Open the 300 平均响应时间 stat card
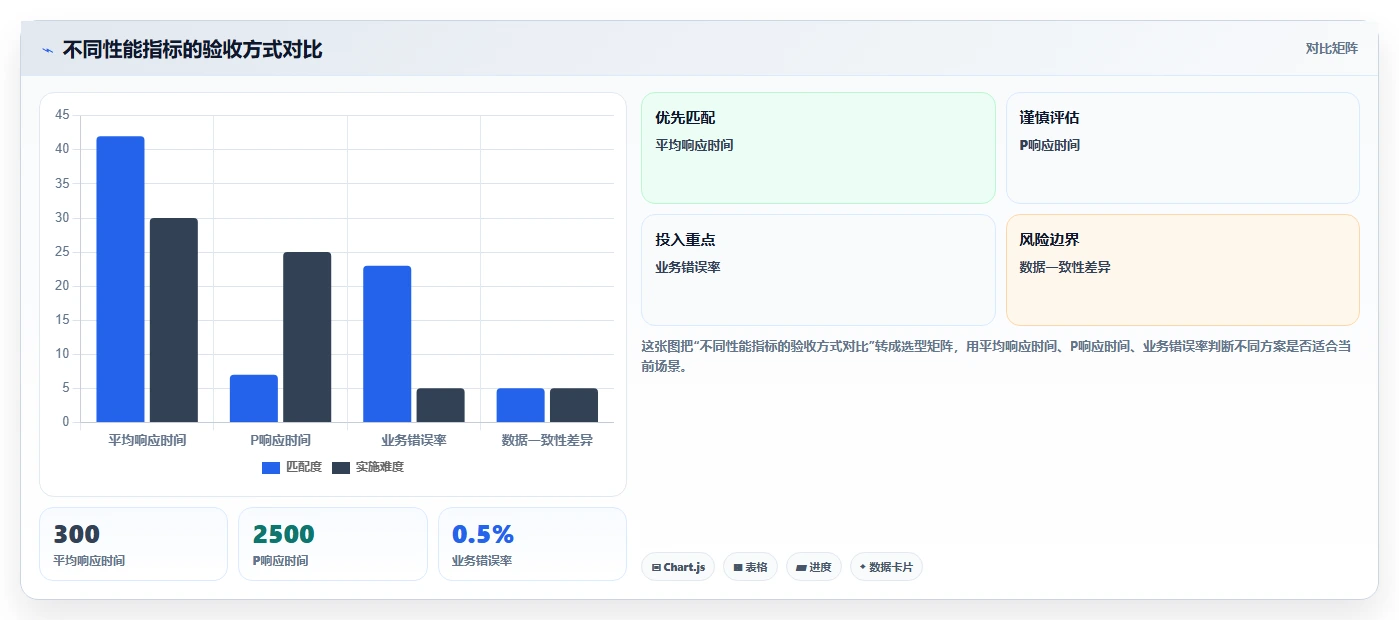Screen dimensions: 1399x620 [133, 544]
